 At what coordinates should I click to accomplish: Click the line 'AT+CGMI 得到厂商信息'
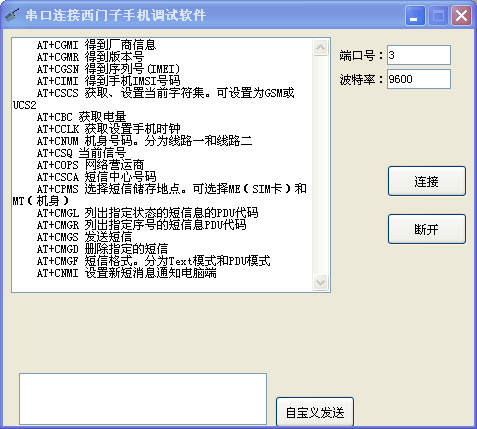pos(96,45)
